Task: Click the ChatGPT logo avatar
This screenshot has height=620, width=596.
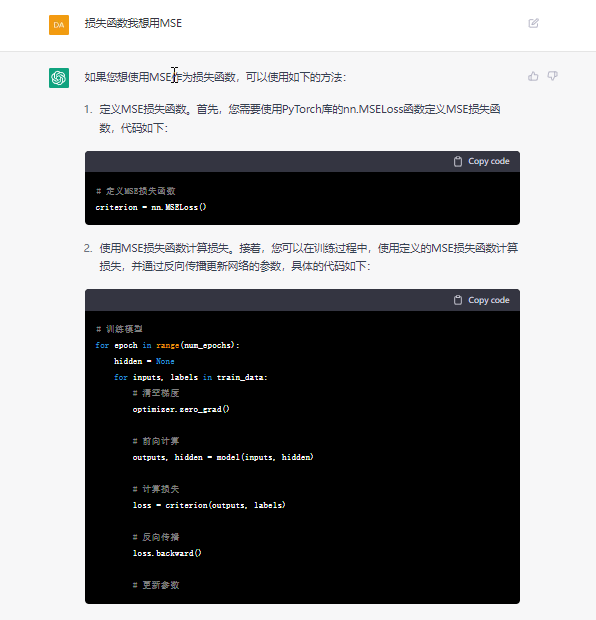Action: click(x=59, y=78)
